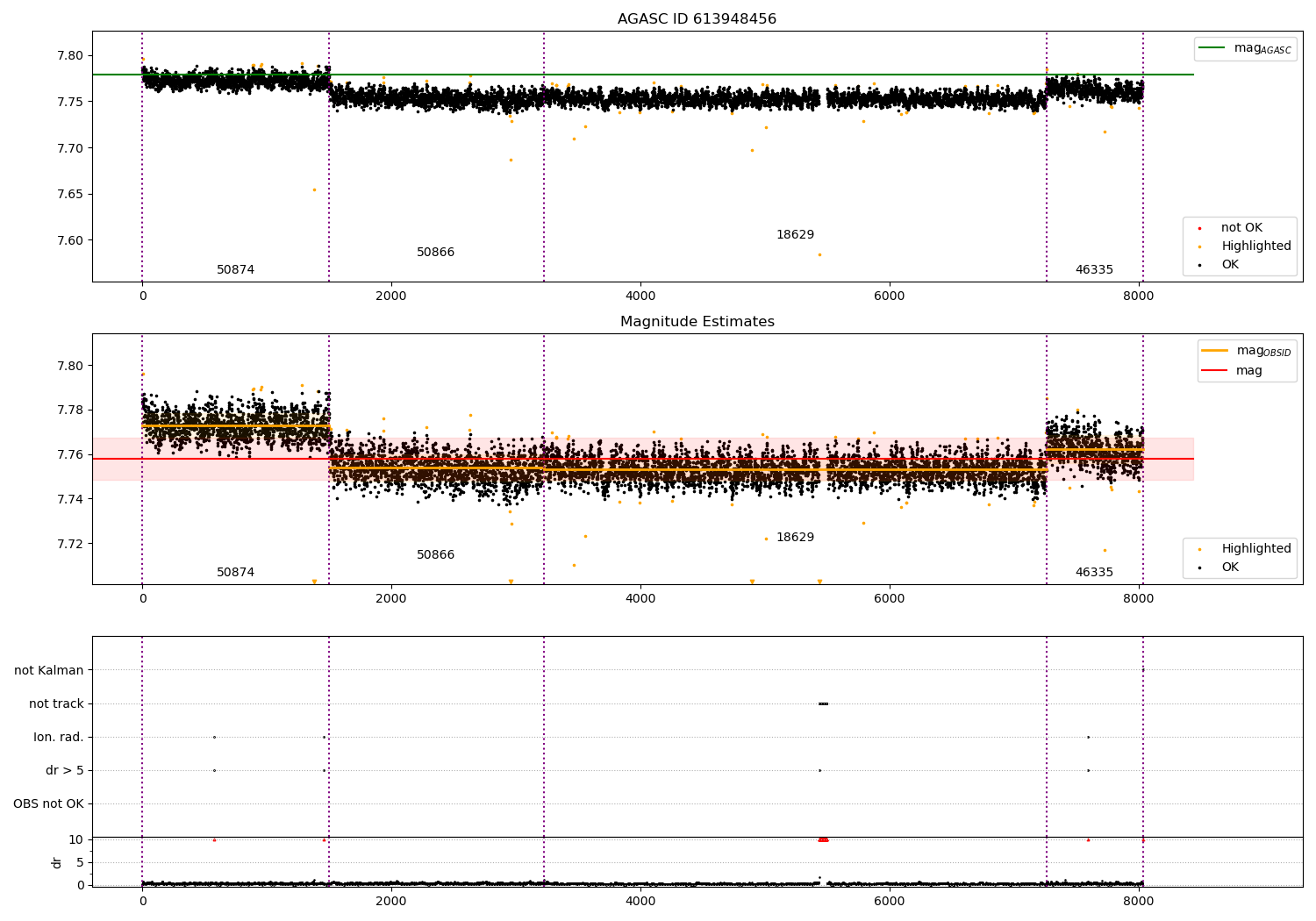
Task: Click x-axis tick 4000 under top plot
Action: [640, 296]
